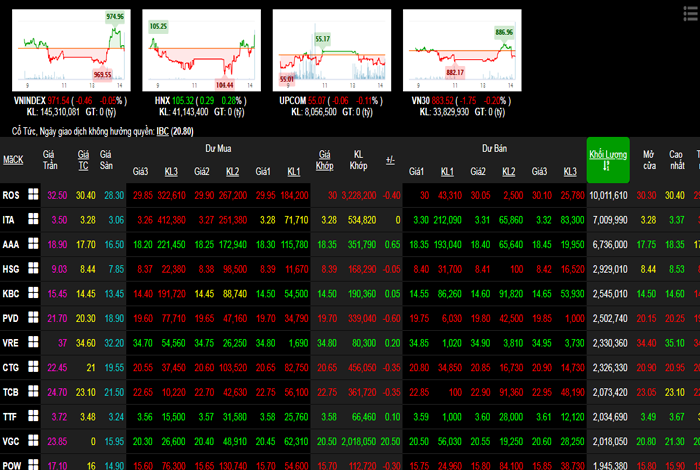
Task: Click ROS ceiling price 32.50
Action: pos(57,195)
